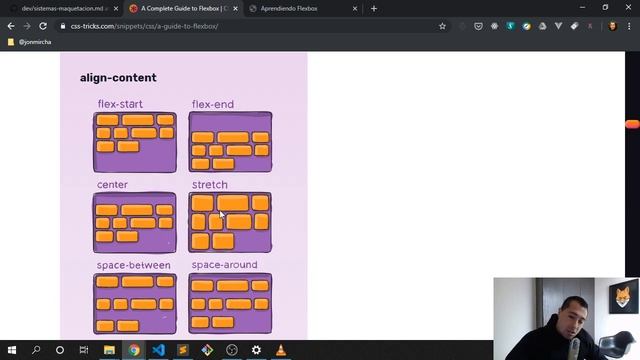This screenshot has height=360, width=640.
Task: Click the center diagram illustration
Action: point(135,222)
